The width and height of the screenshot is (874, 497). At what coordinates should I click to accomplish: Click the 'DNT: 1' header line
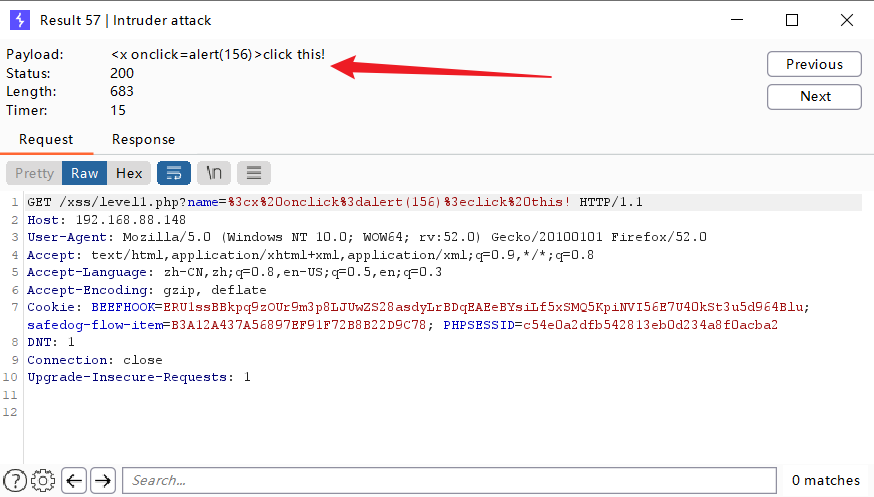tap(51, 342)
